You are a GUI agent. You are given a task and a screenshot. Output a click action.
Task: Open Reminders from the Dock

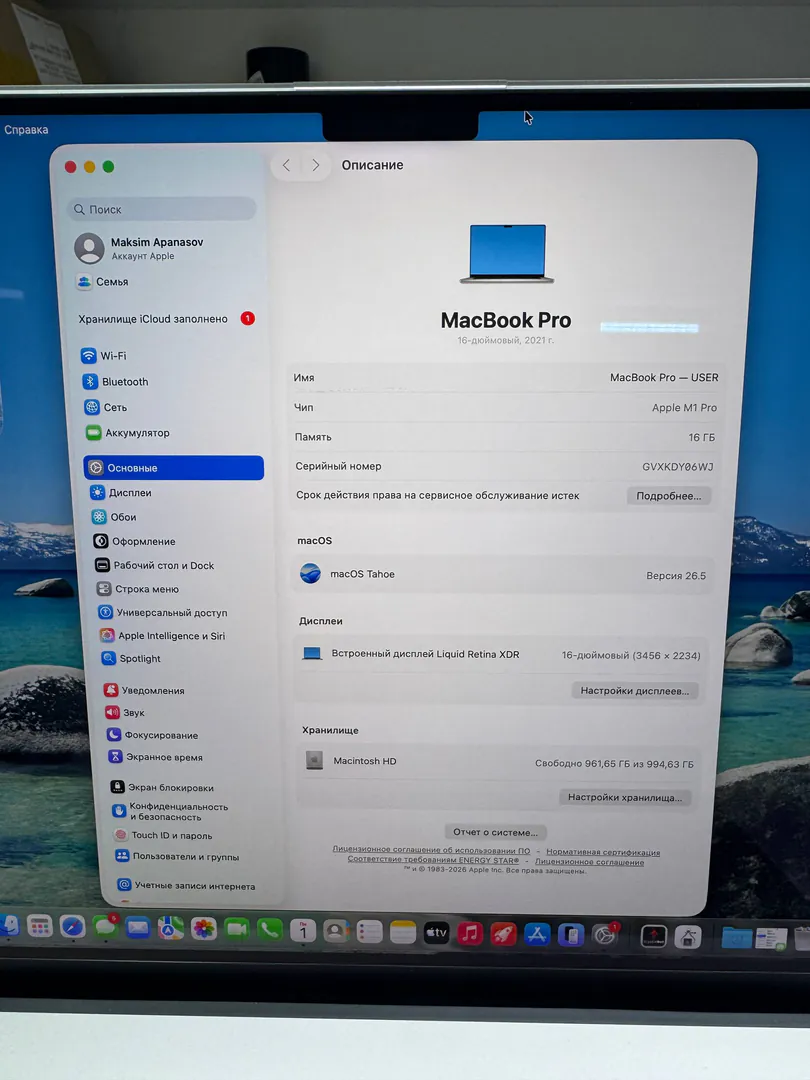coord(369,933)
